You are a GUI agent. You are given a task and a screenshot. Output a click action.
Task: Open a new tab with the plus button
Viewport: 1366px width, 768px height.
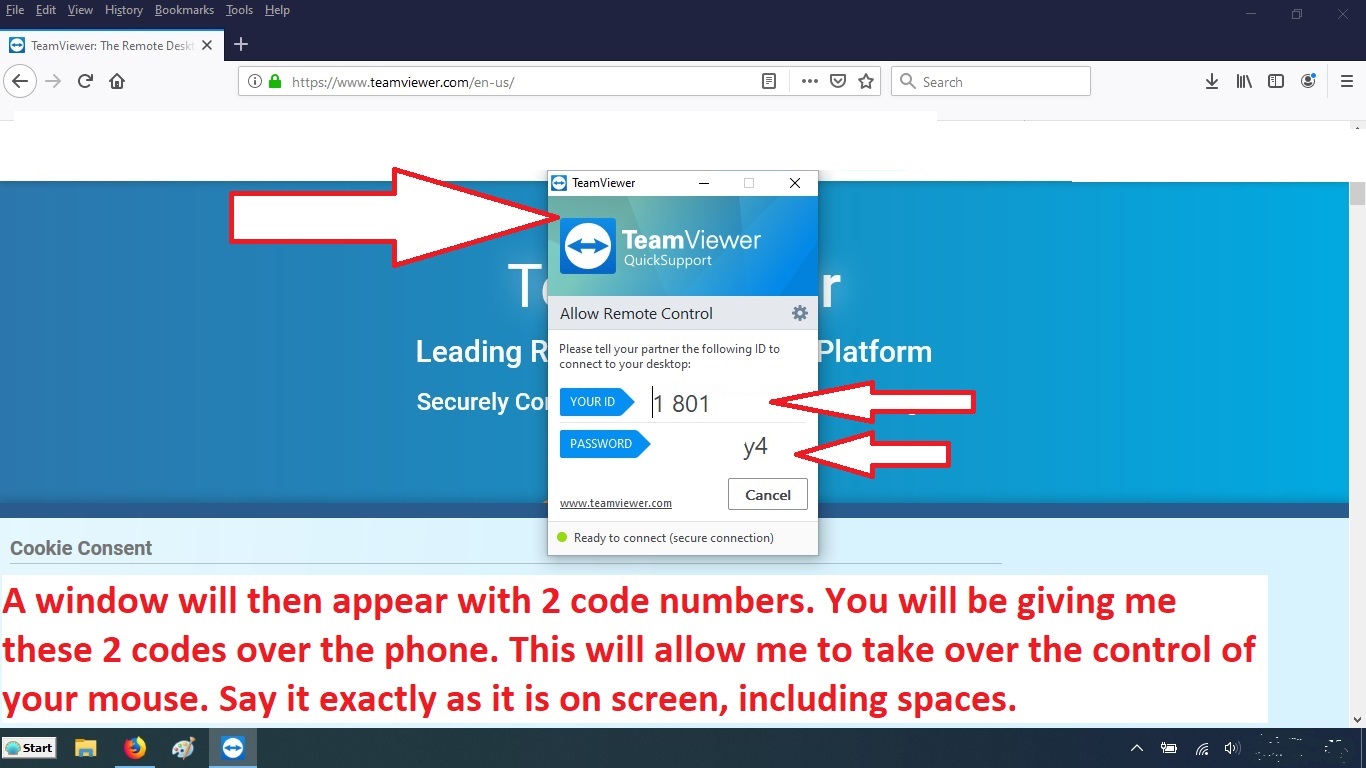(240, 44)
